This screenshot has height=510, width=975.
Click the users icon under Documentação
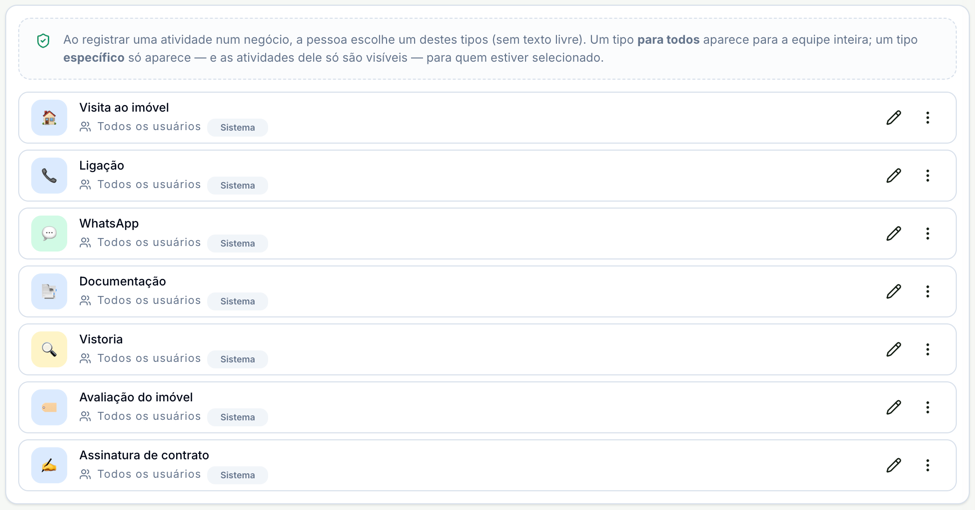(85, 300)
